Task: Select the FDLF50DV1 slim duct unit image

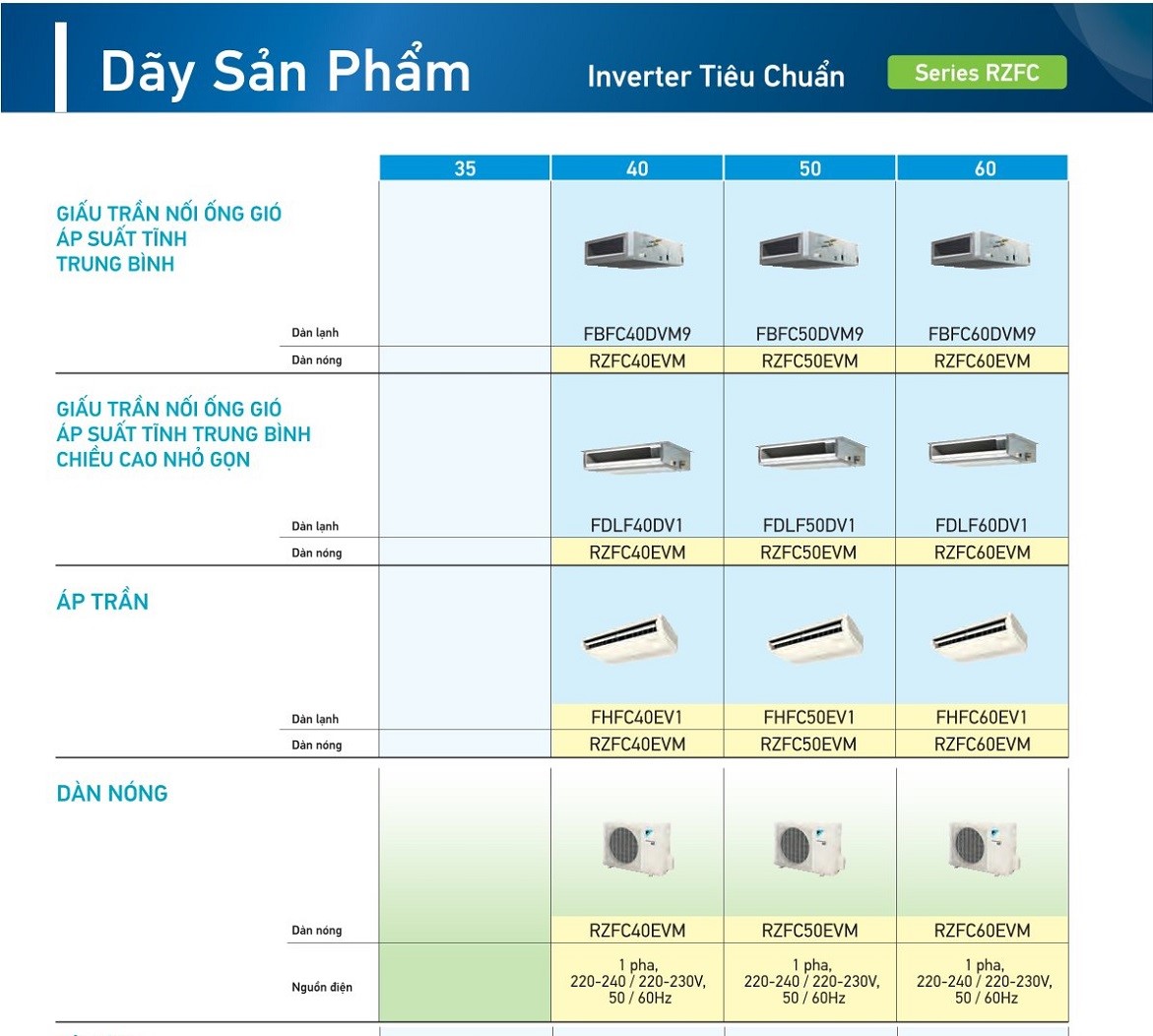Action: tap(810, 452)
